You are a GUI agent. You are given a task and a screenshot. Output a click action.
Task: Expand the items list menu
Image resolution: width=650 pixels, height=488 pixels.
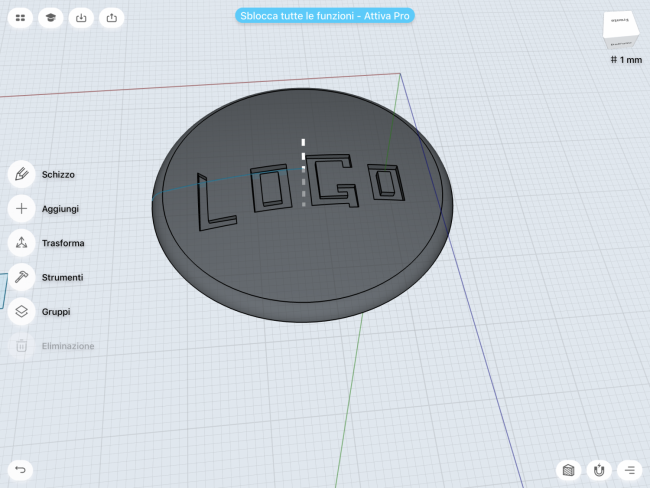click(629, 469)
